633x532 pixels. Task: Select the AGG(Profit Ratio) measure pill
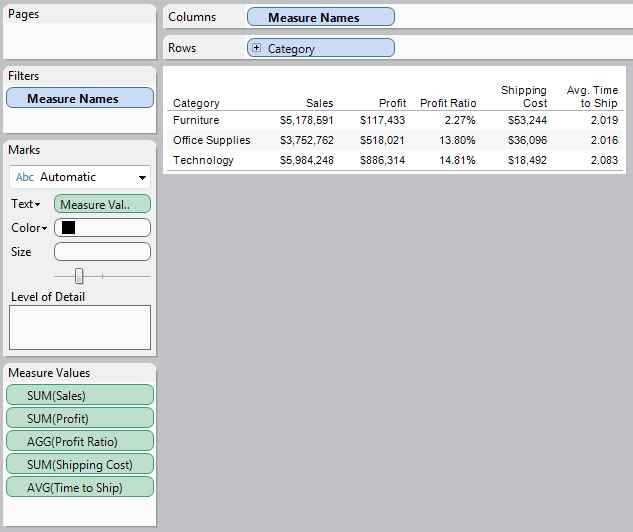tap(80, 441)
